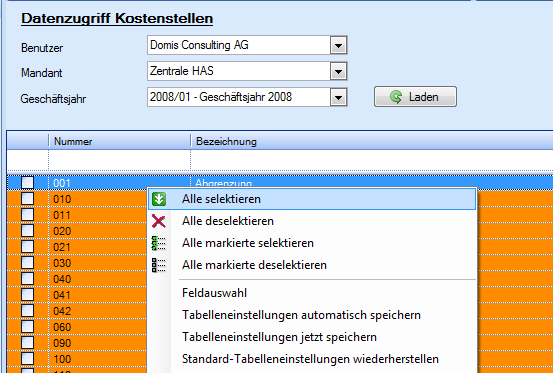Click the red X deselect icon

click(159, 221)
